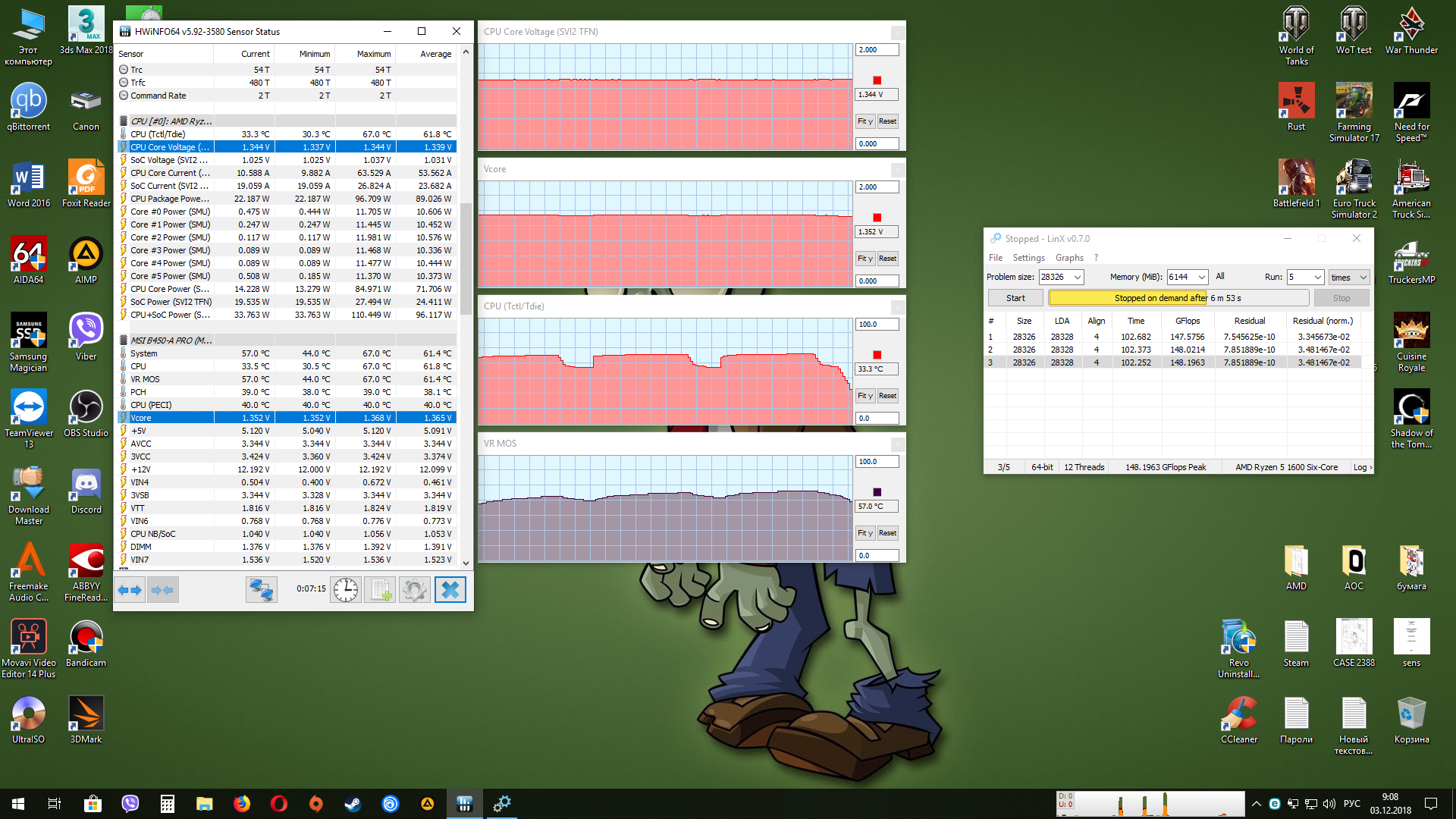Click the blue X close sensors icon
1456x819 pixels.
[450, 590]
